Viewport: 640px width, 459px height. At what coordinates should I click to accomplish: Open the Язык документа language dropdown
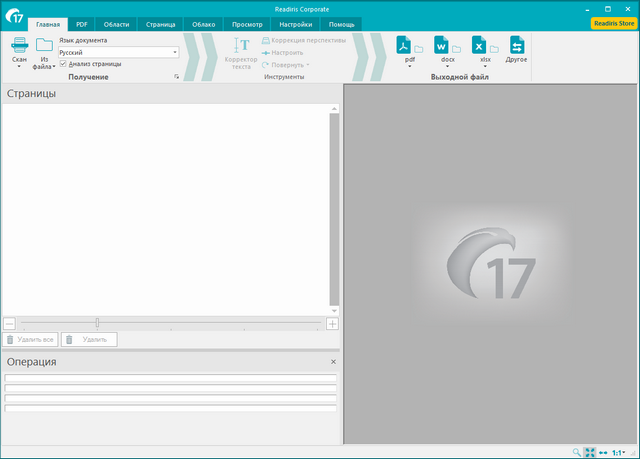[x=174, y=52]
